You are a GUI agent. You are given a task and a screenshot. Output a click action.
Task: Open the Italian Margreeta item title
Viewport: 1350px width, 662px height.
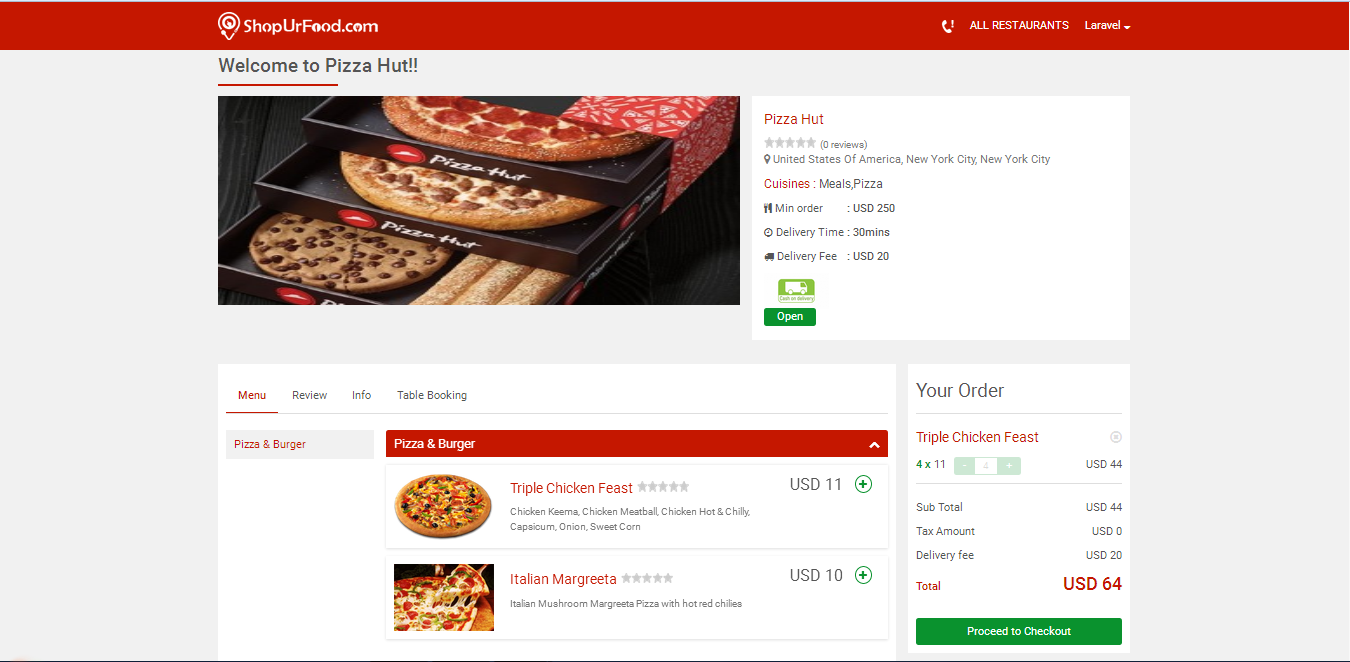click(563, 579)
